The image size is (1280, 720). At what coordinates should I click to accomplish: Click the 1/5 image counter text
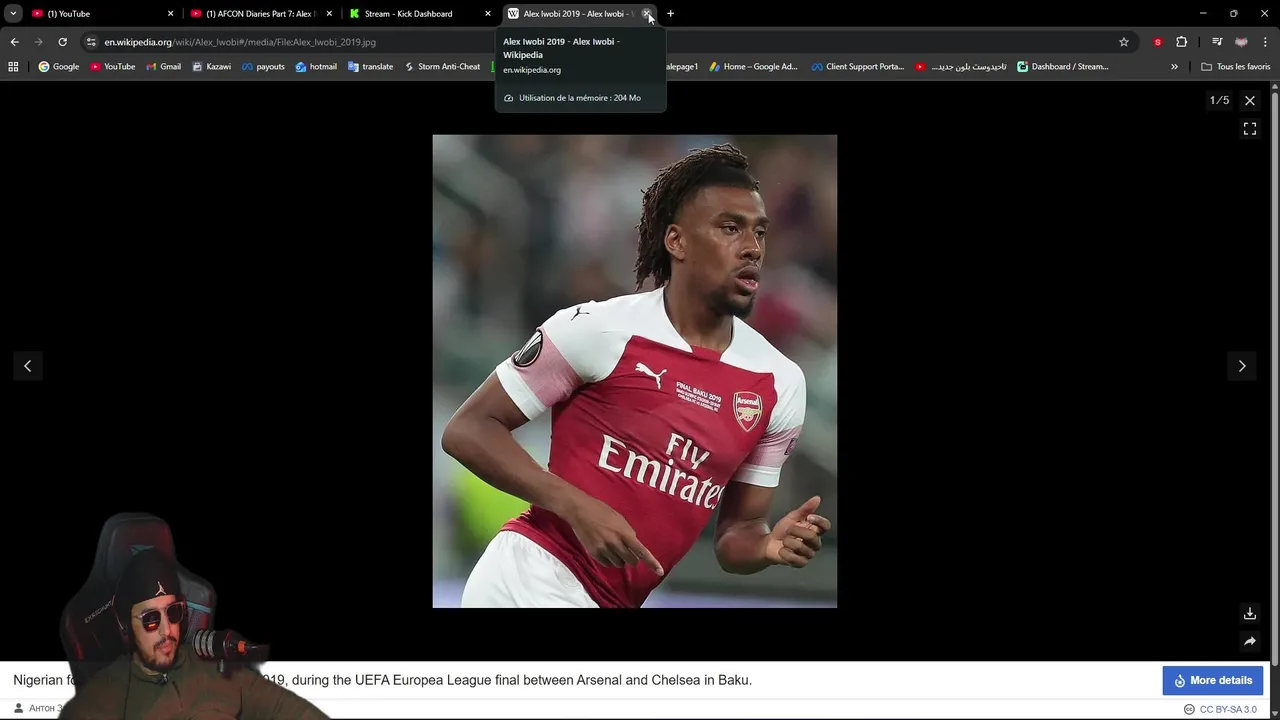click(x=1219, y=100)
